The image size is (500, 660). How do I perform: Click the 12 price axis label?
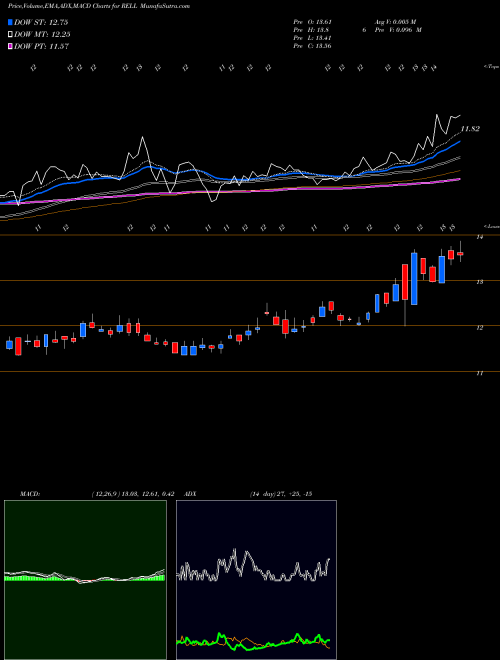coord(479,328)
